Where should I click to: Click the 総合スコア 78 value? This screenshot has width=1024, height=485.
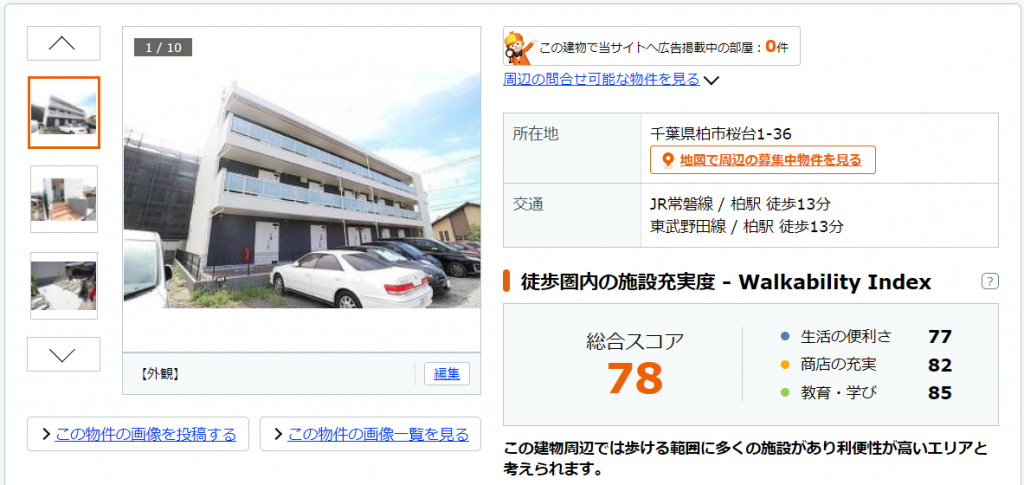(x=635, y=378)
